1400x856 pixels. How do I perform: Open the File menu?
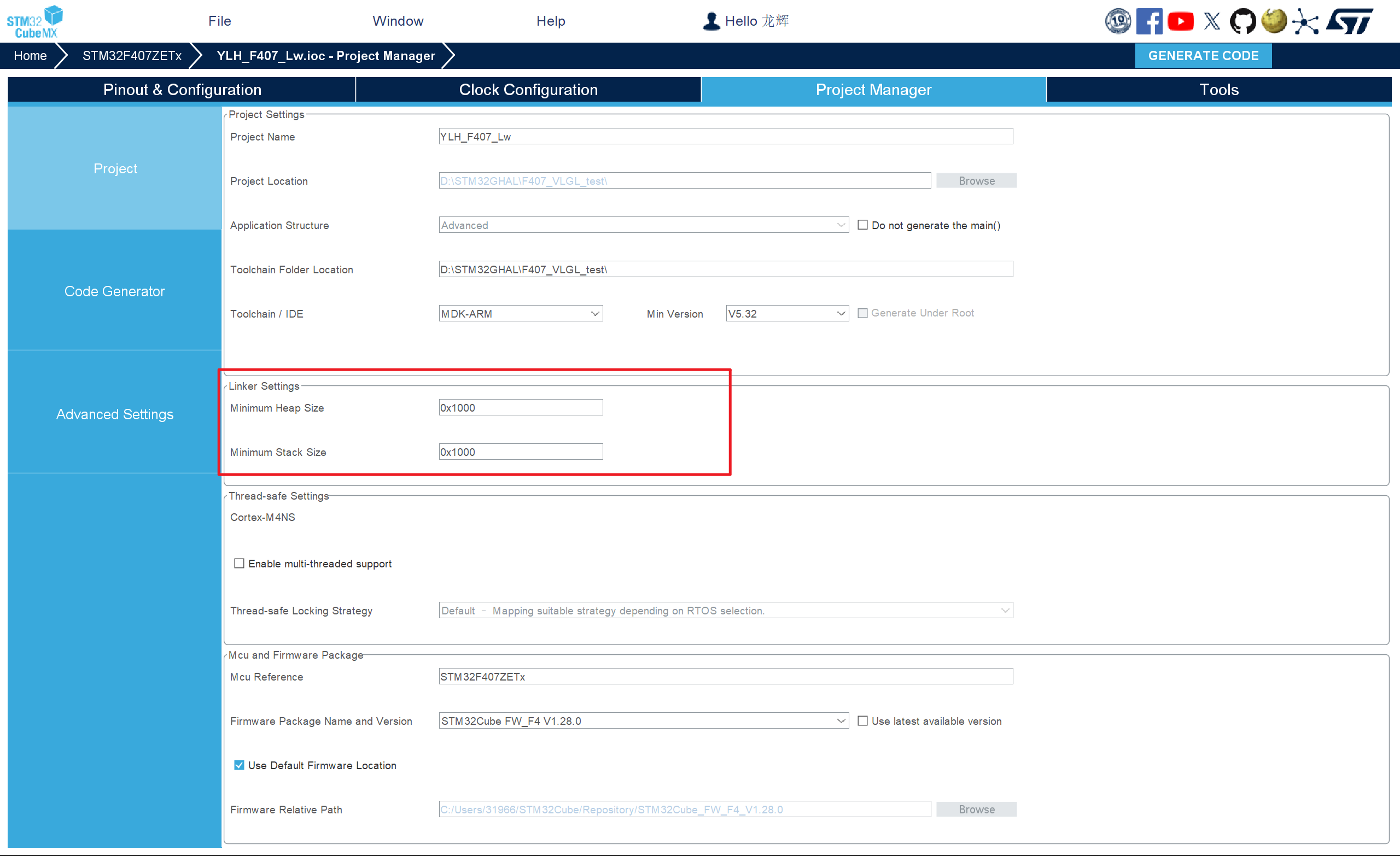(x=219, y=21)
